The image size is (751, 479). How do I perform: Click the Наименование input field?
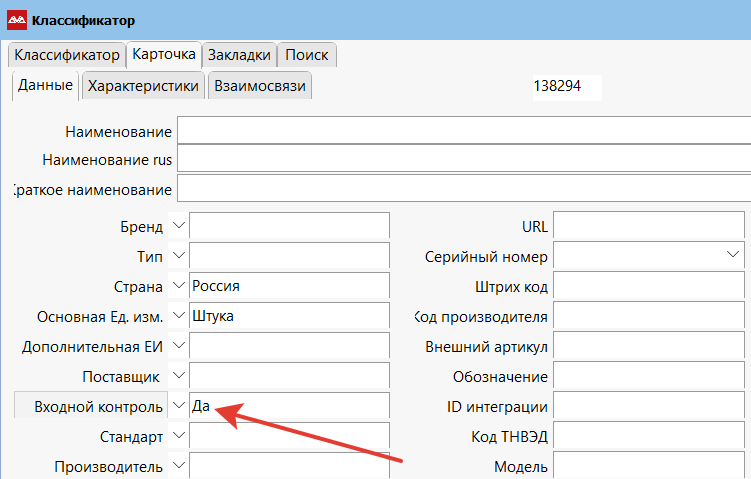463,132
